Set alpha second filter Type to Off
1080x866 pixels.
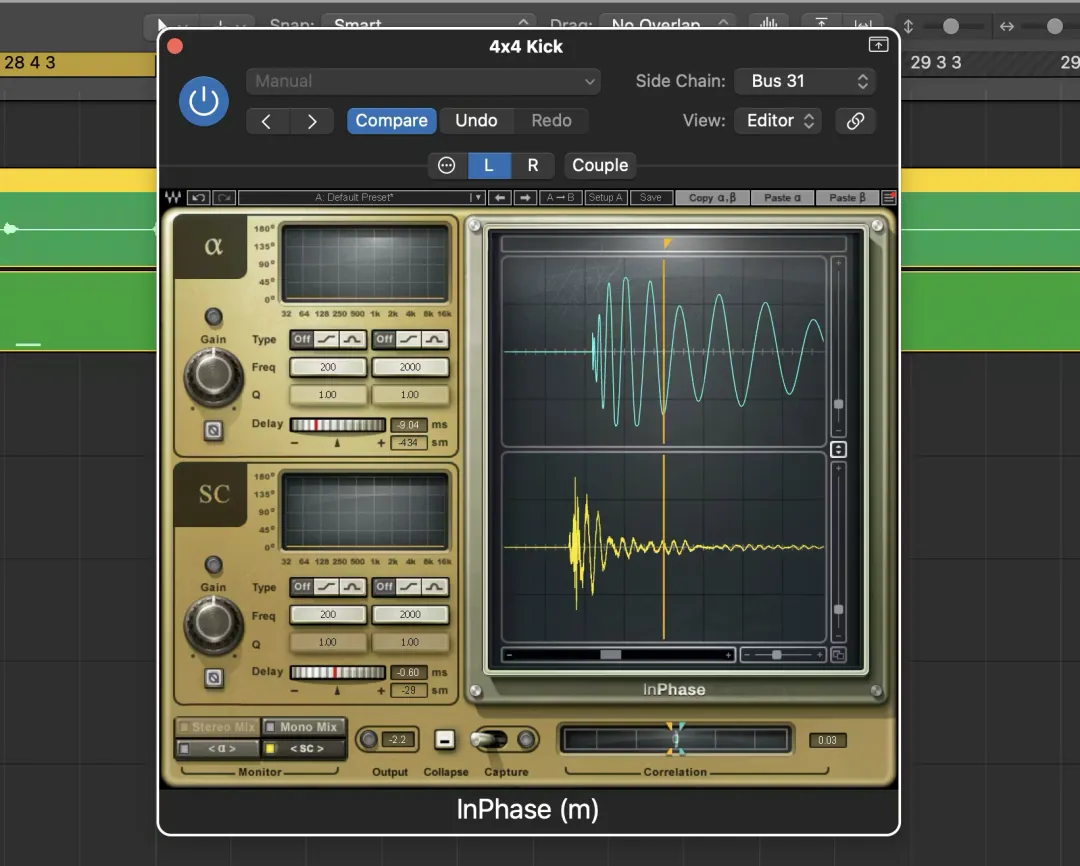(384, 339)
